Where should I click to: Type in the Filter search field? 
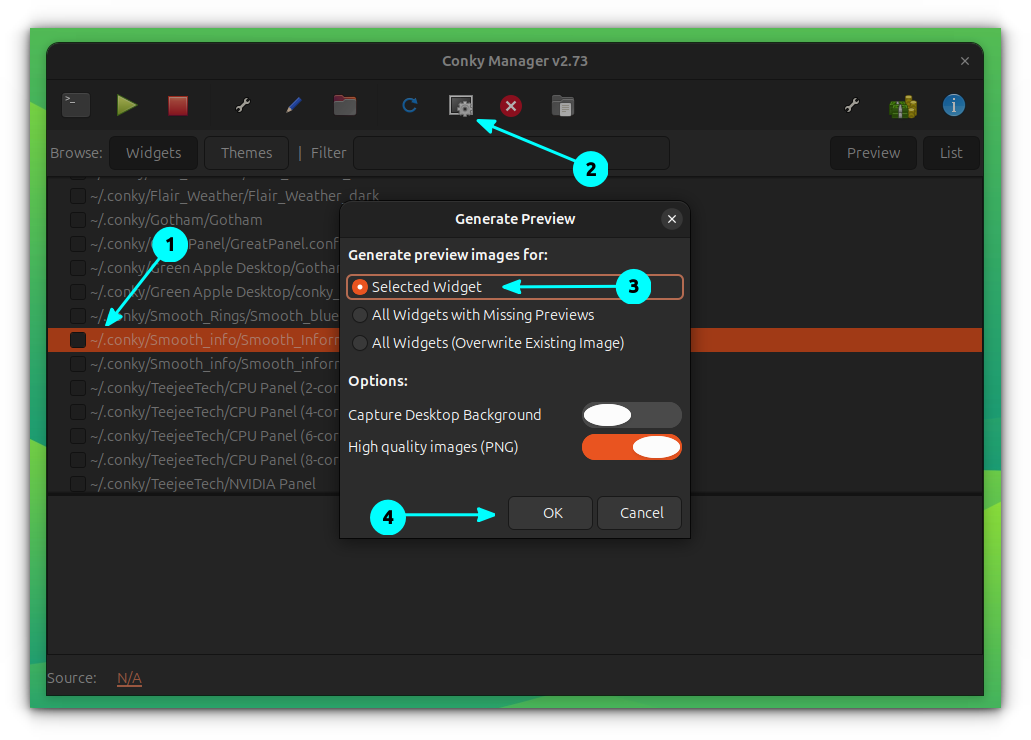(510, 153)
